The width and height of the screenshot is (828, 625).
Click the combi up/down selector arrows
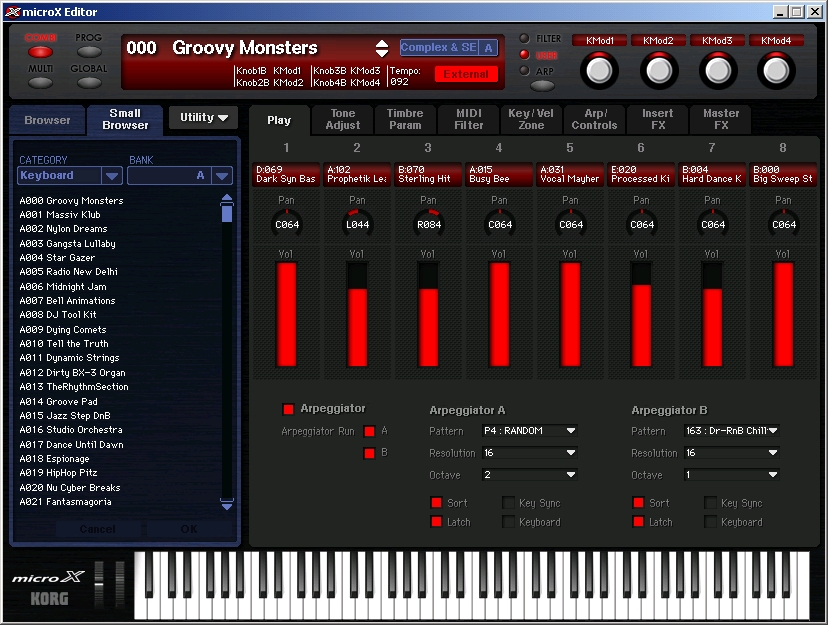pos(382,49)
